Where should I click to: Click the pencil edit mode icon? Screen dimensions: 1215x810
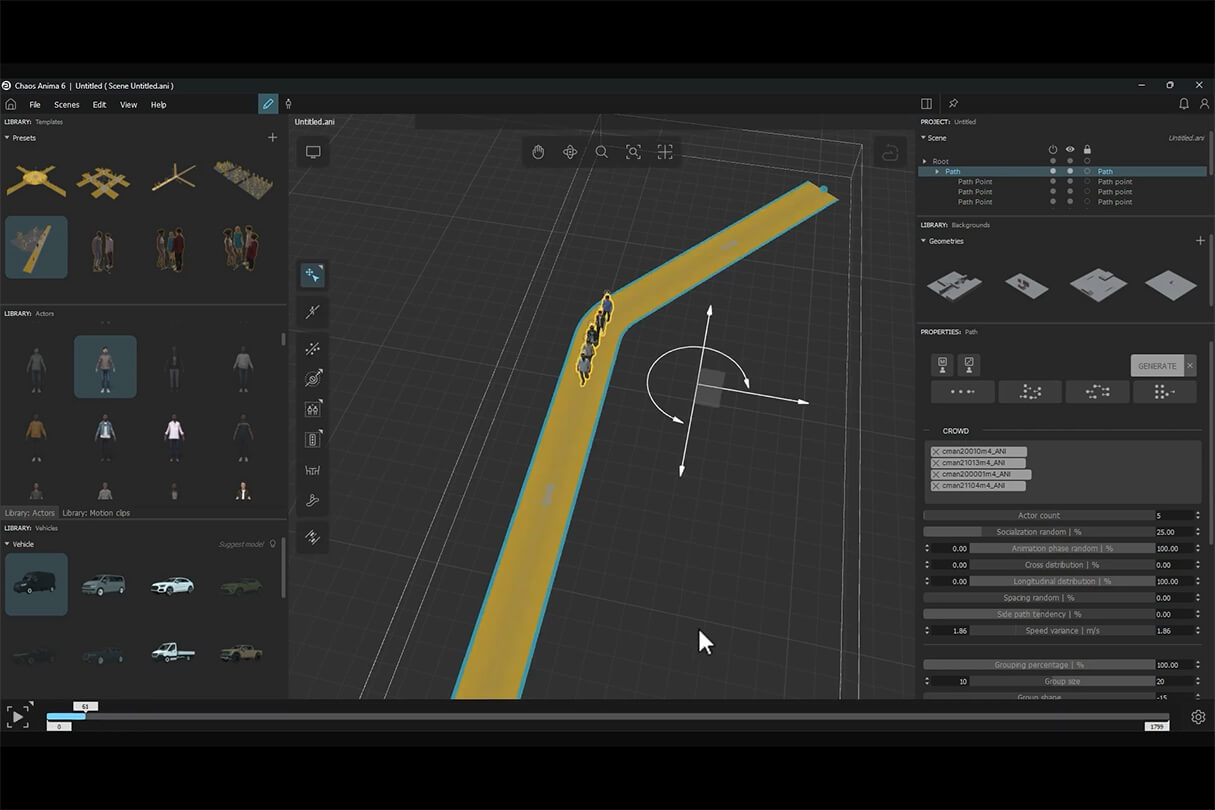(267, 104)
